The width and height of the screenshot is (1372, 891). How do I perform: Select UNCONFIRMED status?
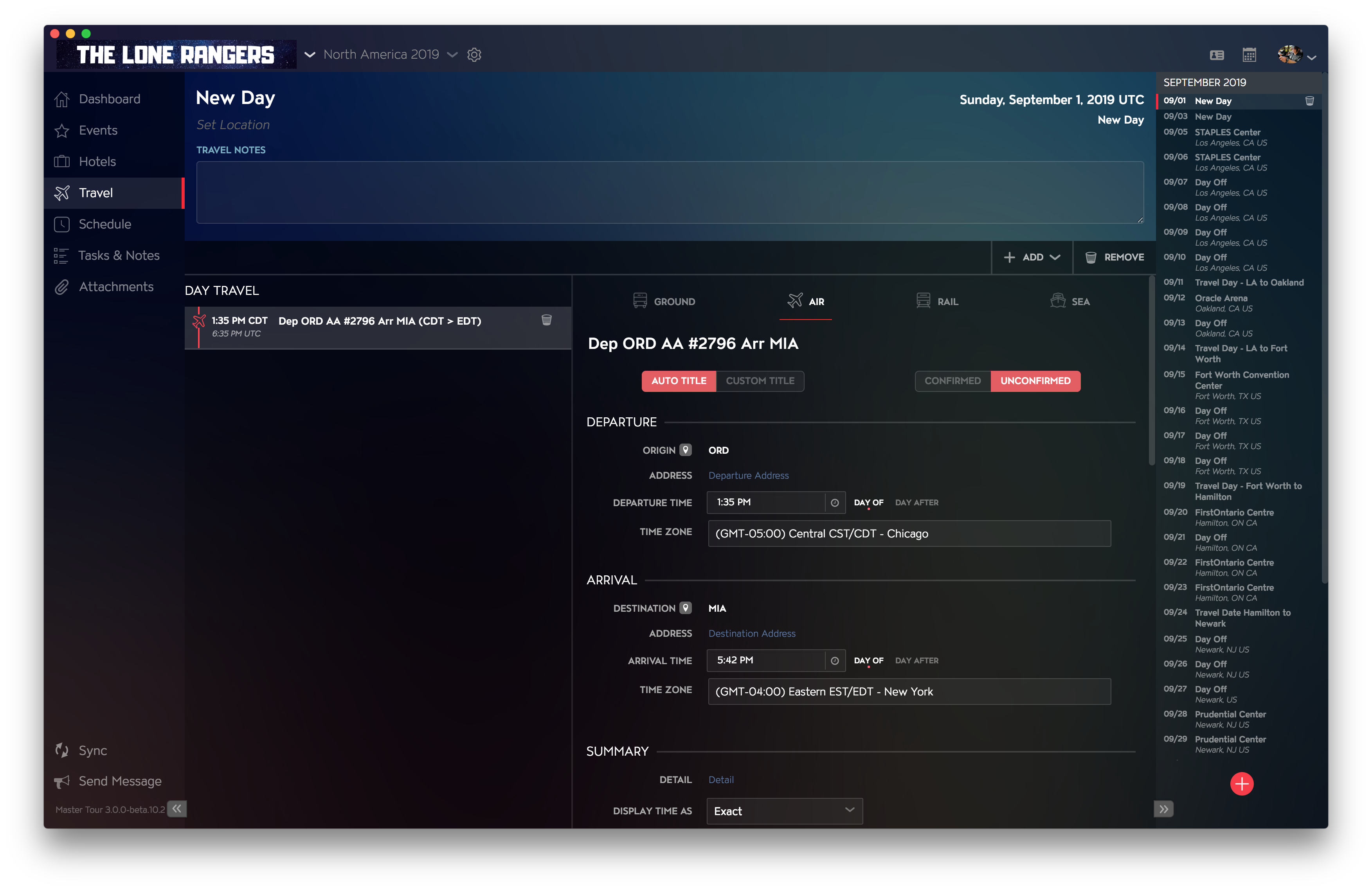1035,381
